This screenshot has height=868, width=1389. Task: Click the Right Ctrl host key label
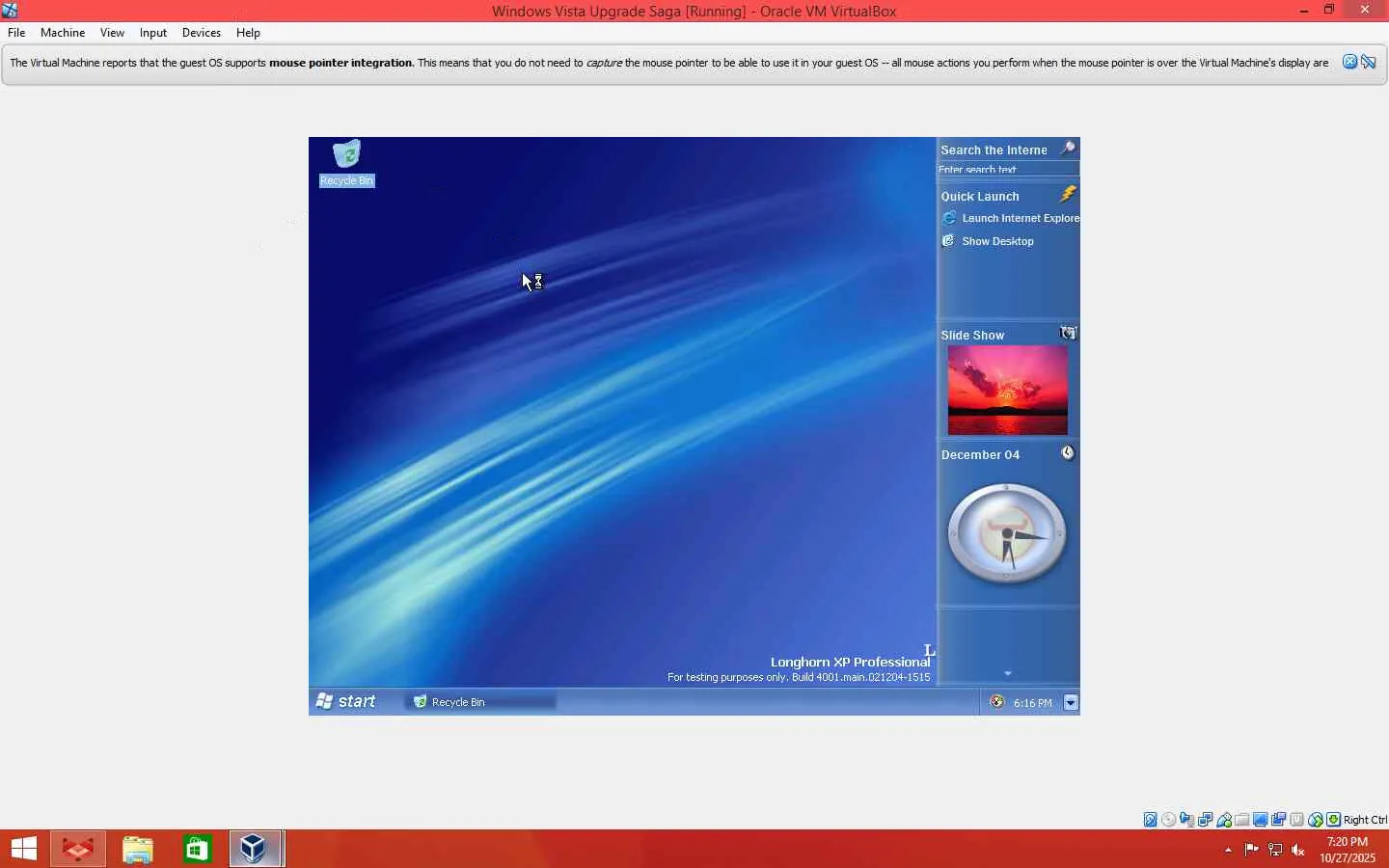click(1366, 820)
